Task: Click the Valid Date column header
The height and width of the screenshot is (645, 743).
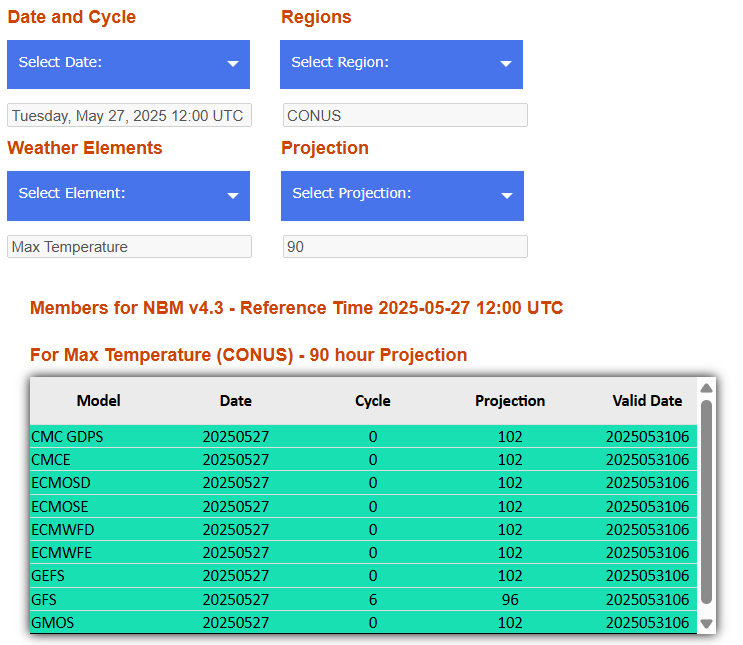Action: tap(647, 401)
